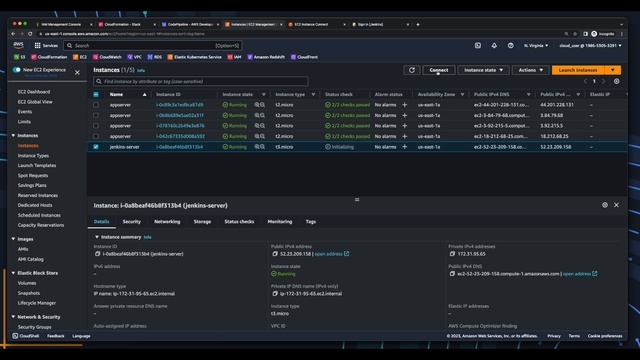Switch to the Storage tab
Viewport: 640px width, 360px height.
pos(202,222)
